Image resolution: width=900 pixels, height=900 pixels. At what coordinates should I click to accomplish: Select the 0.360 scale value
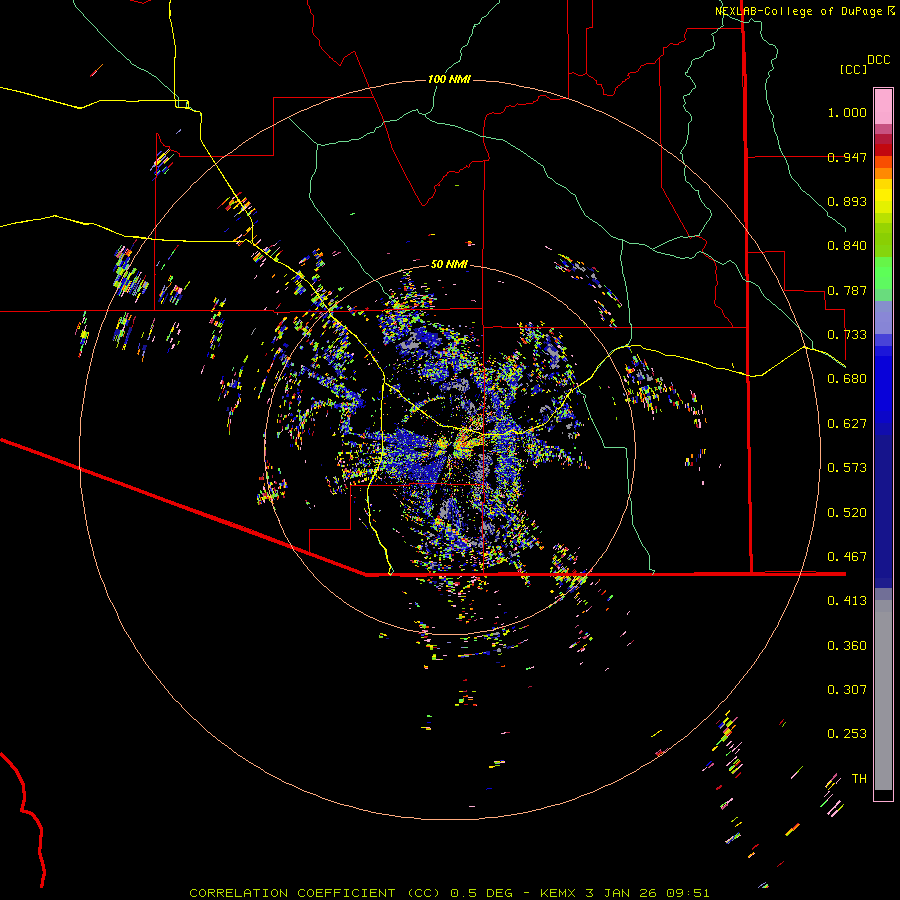(847, 646)
